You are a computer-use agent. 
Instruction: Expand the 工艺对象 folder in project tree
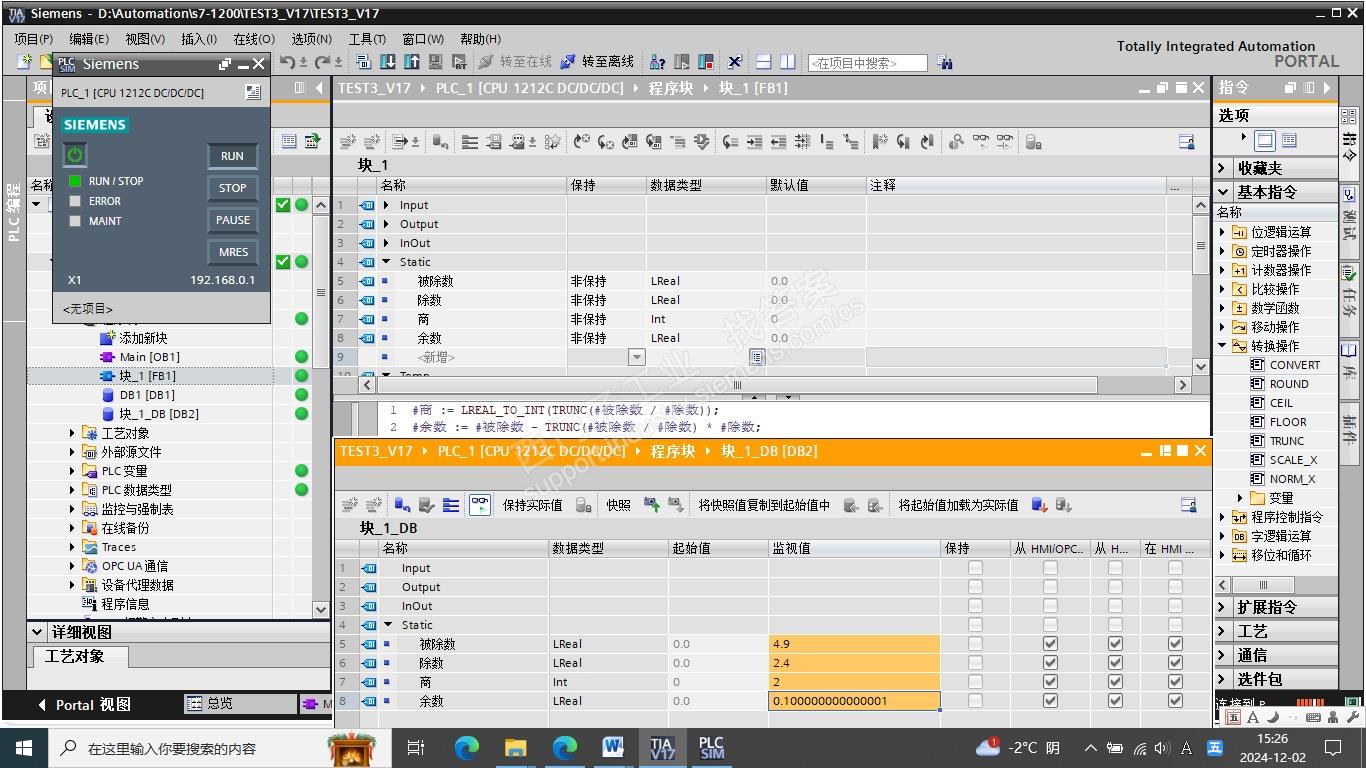[72, 433]
